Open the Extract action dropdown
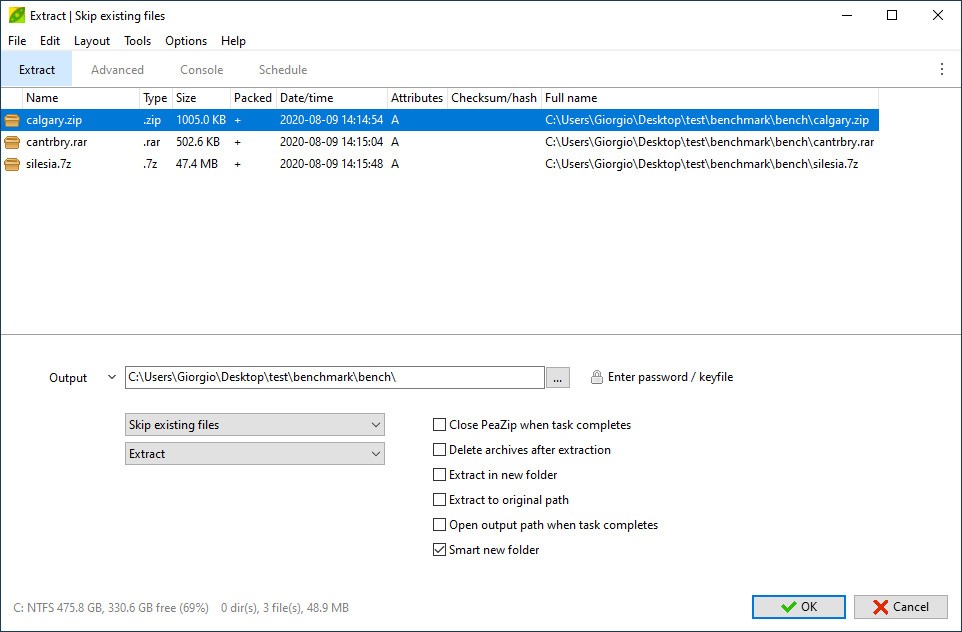The image size is (962, 632). click(255, 454)
